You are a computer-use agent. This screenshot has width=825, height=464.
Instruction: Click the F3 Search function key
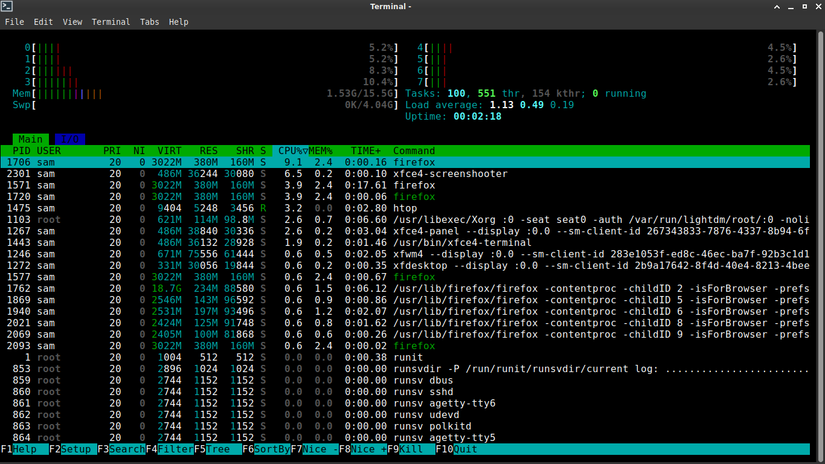[x=120, y=450]
